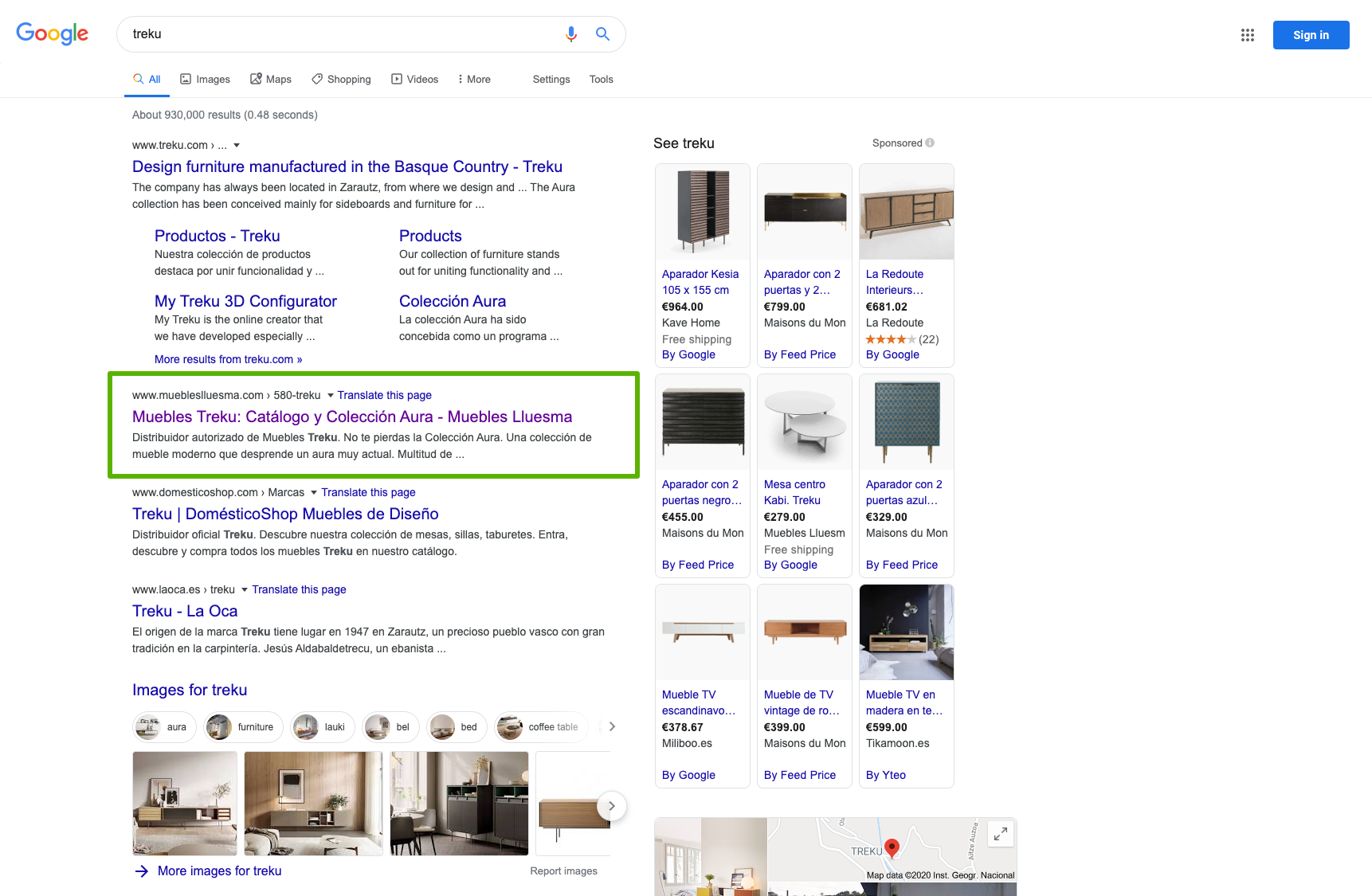Image resolution: width=1372 pixels, height=896 pixels.
Task: Advance image carousel with round arrow
Action: tap(612, 806)
